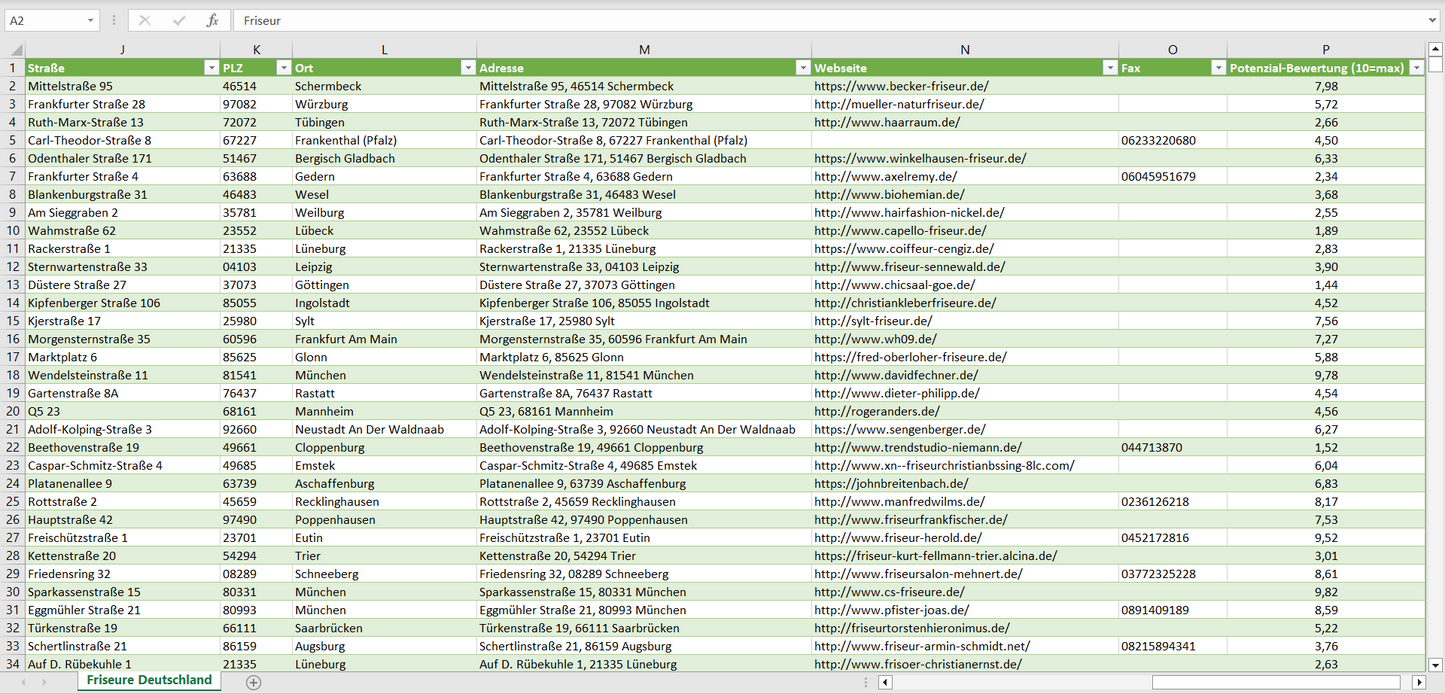
Task: Expand the Name Box dropdown arrow
Action: coord(91,20)
